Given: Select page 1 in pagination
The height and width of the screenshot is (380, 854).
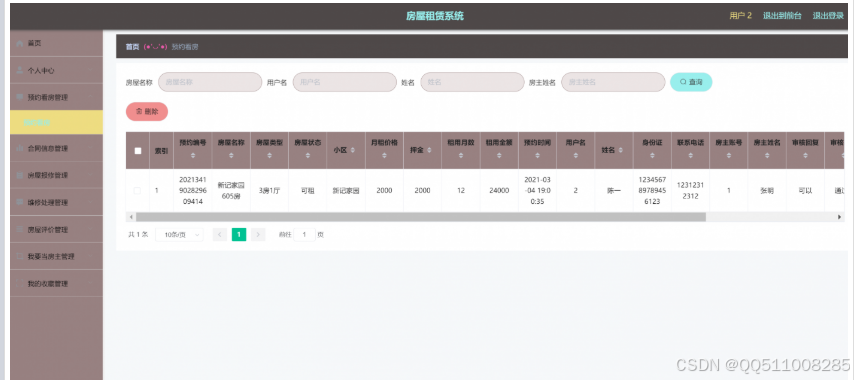Looking at the screenshot, I should (x=239, y=235).
